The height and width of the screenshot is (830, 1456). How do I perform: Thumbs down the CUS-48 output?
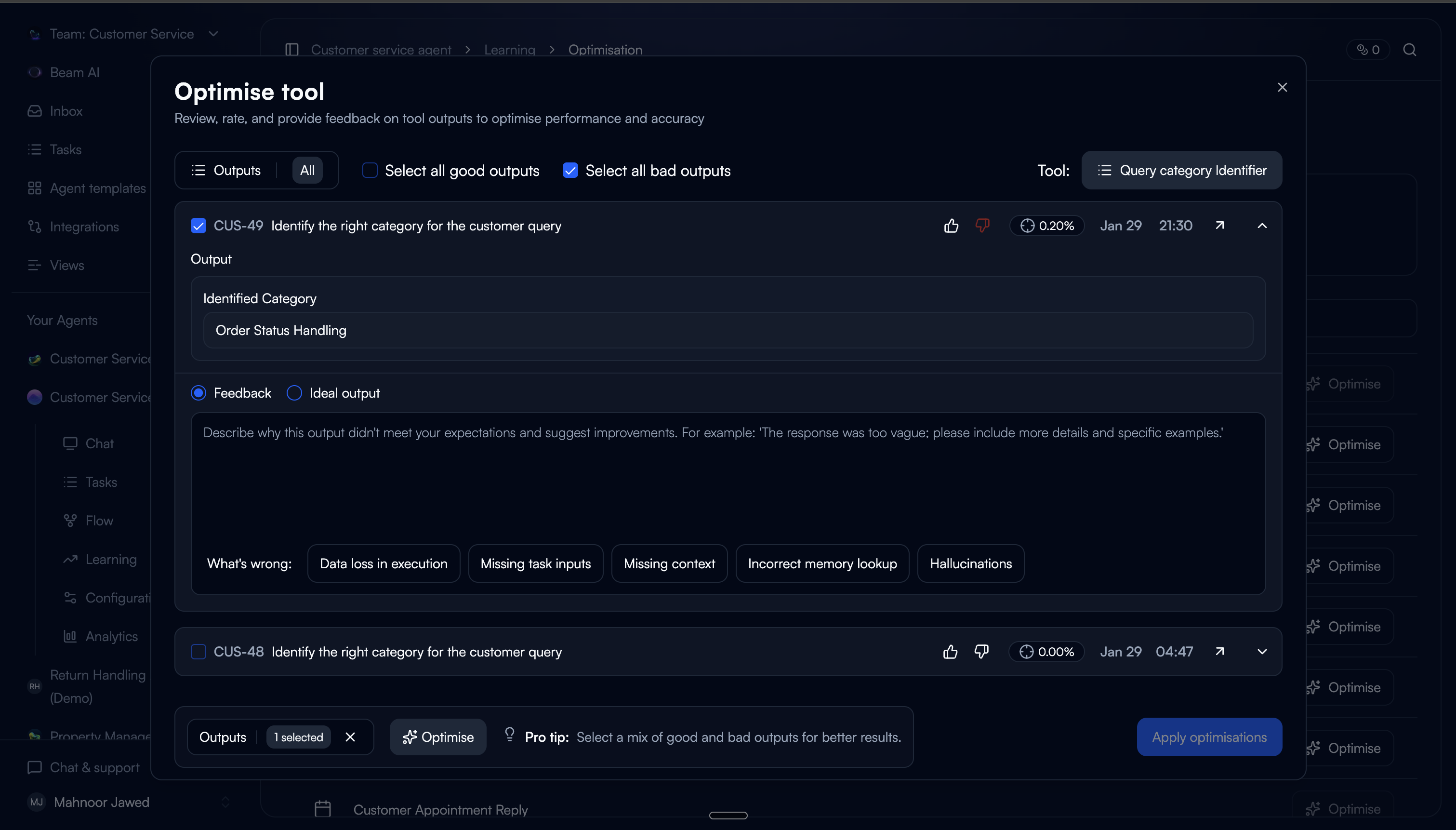[x=981, y=652]
